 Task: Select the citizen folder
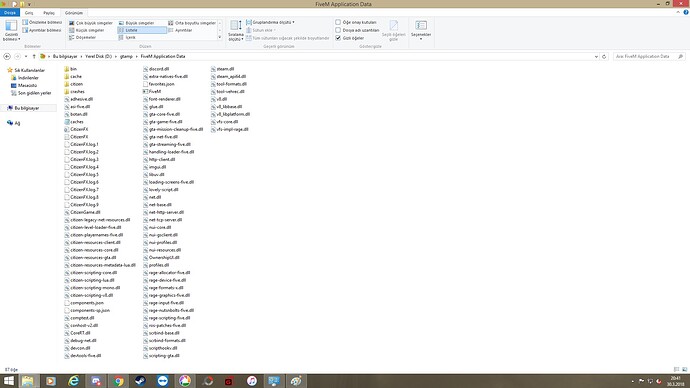tap(73, 84)
